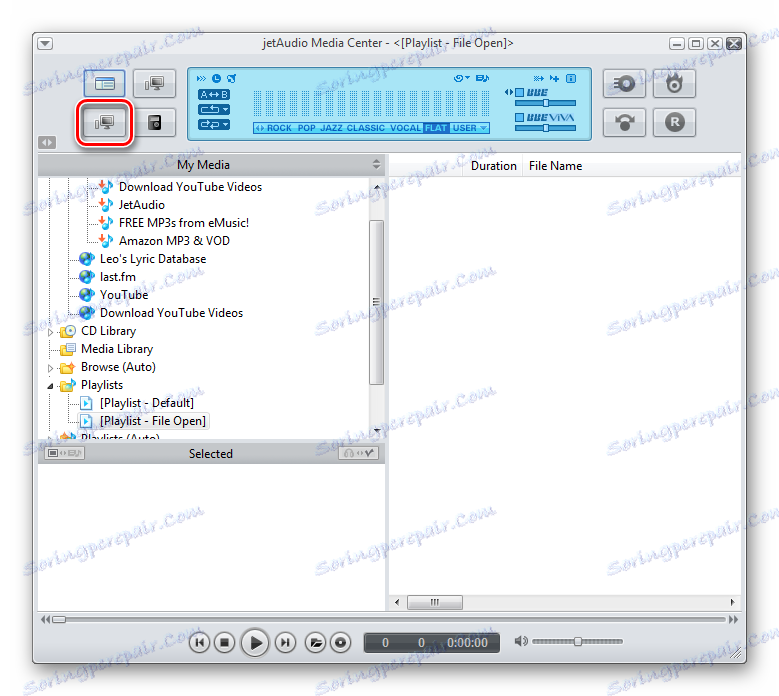Click the arrows left of the ROCK preset
Viewport: 779px width, 696px height.
click(x=259, y=128)
